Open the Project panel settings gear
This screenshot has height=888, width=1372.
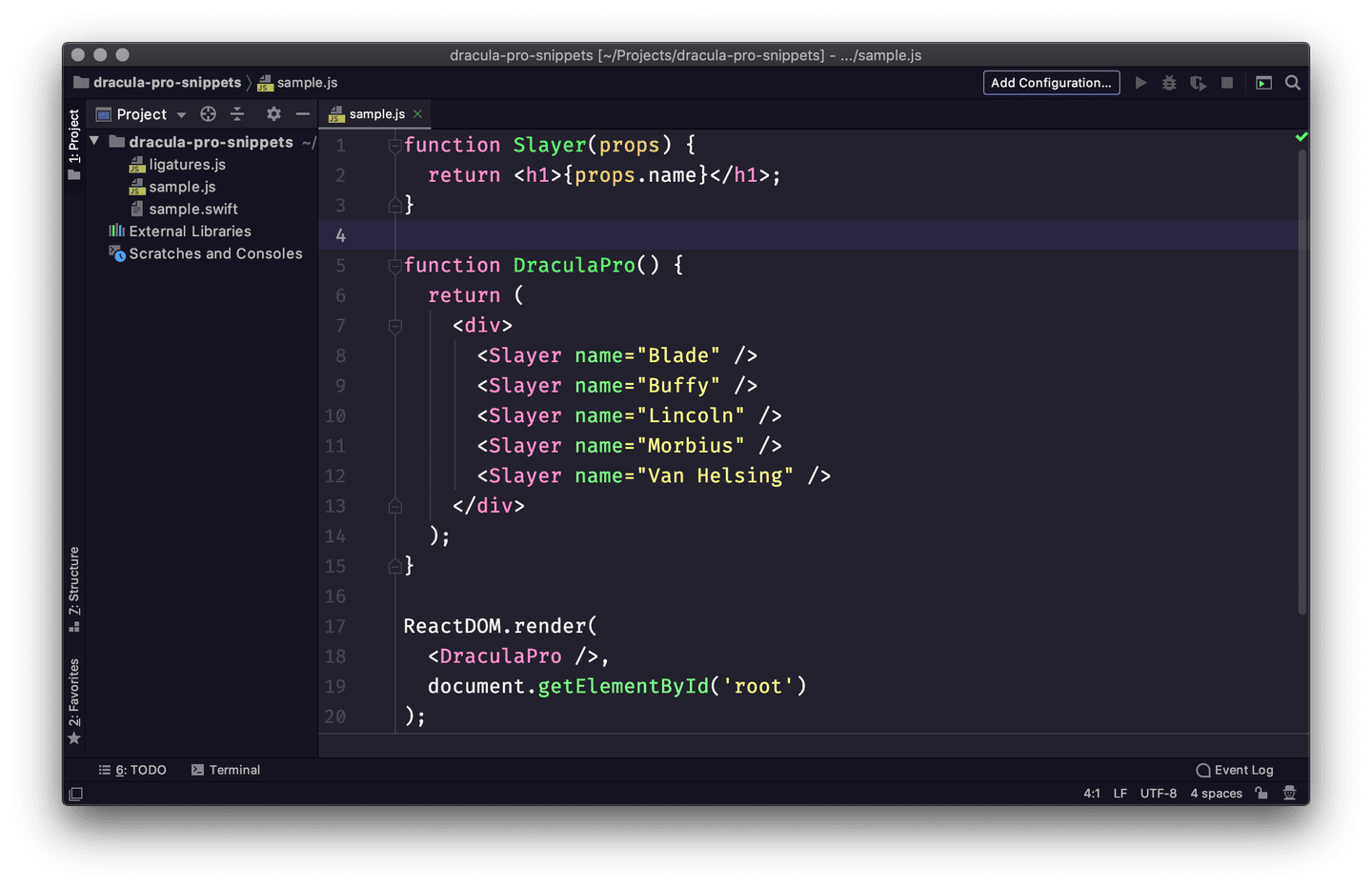[273, 113]
